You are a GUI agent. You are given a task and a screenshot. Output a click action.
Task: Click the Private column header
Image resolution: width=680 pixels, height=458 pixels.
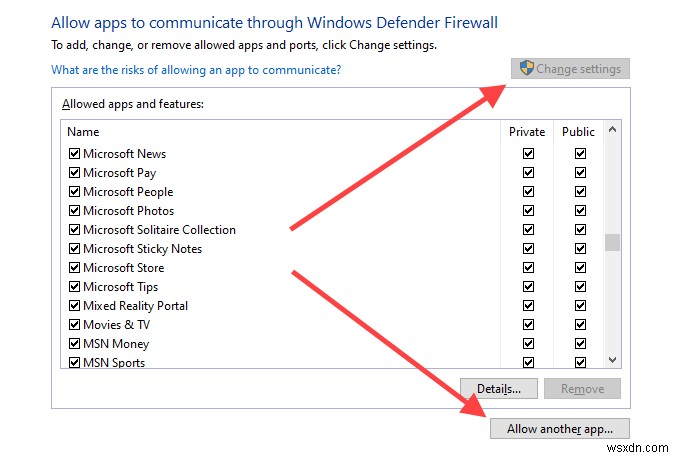click(526, 131)
